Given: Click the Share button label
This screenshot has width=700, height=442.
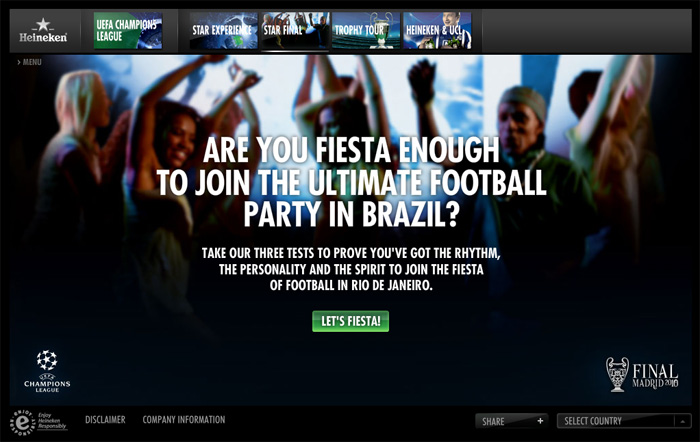Looking at the screenshot, I should [x=493, y=421].
